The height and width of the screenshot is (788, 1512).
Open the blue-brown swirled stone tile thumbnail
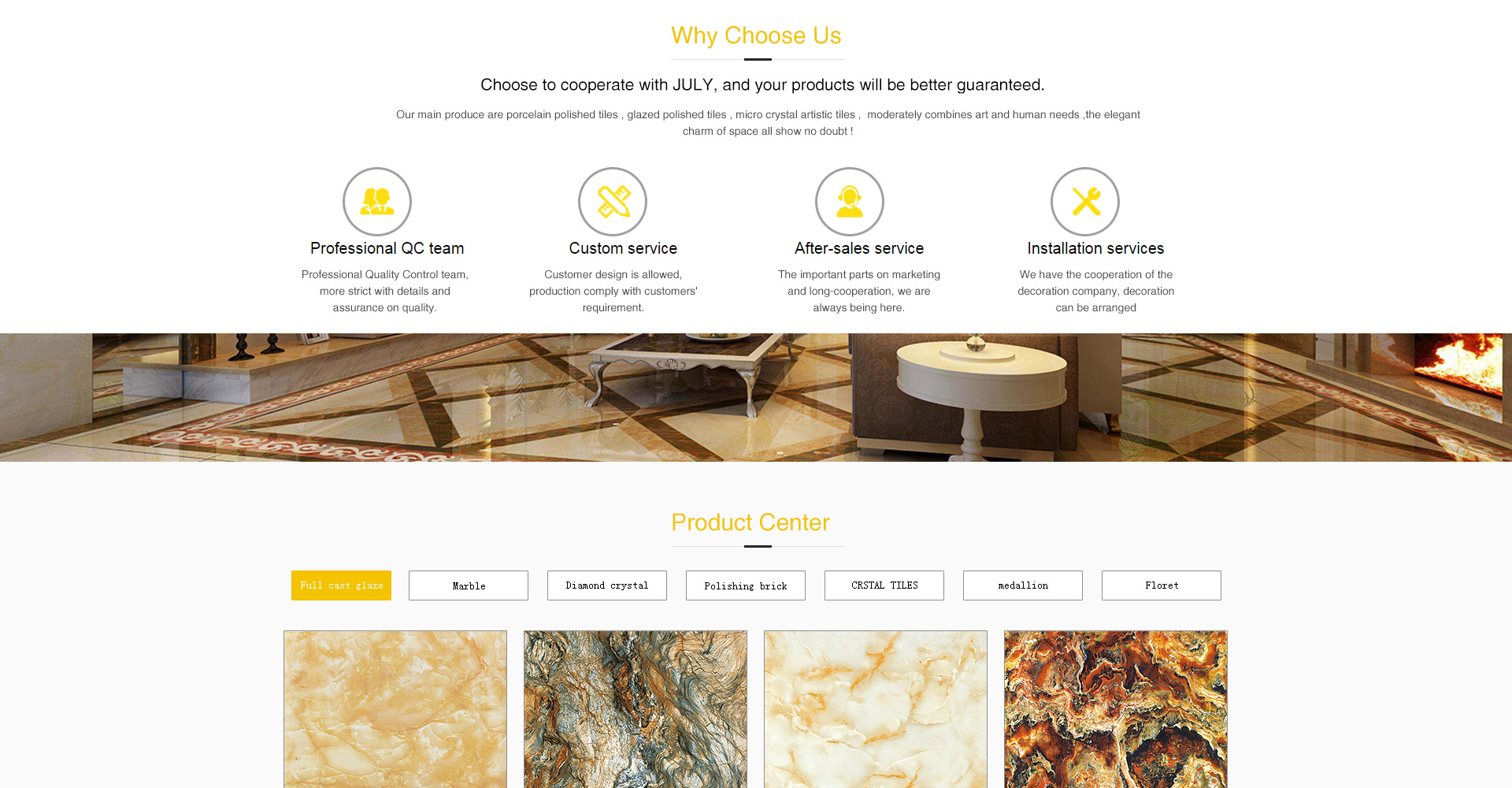tap(636, 709)
